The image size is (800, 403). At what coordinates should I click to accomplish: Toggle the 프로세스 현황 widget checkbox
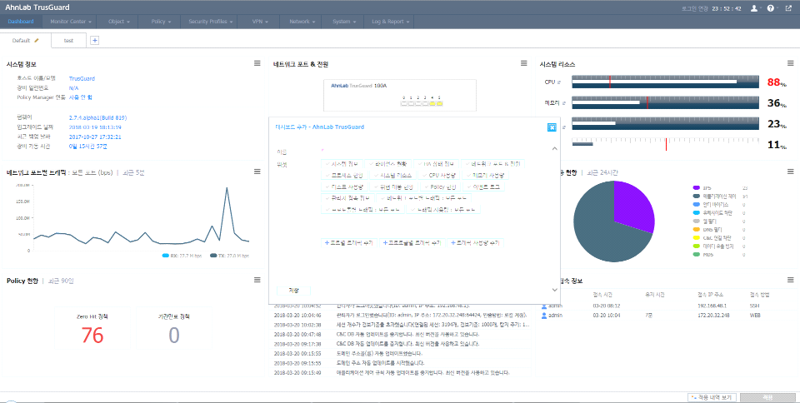tap(328, 175)
